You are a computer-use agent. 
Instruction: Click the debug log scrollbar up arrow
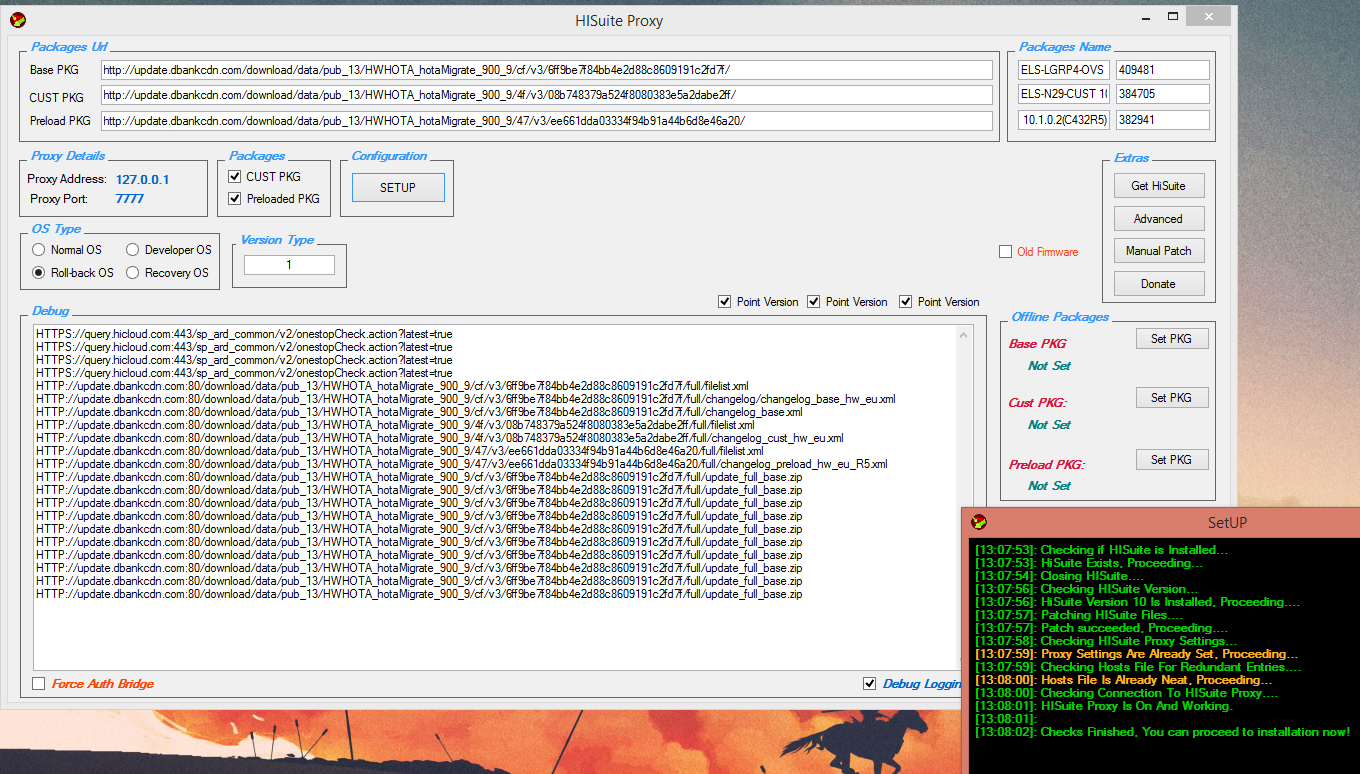click(x=963, y=335)
